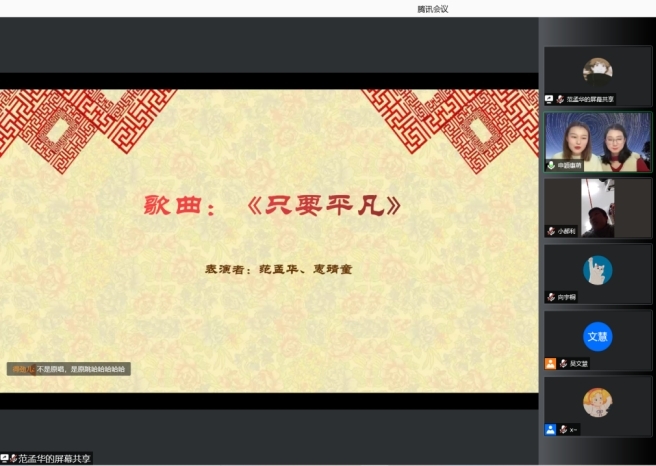Click muted mic icon beside 吴文慧
Screen dimensions: 656x466
click(562, 363)
